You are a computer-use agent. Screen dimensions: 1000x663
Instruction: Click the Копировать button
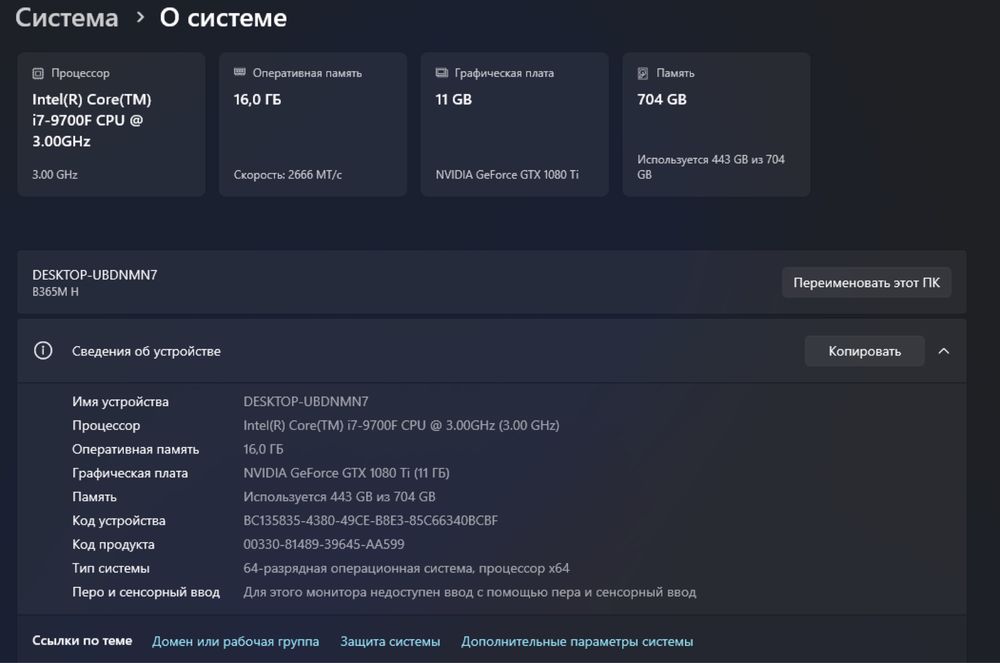pyautogui.click(x=864, y=351)
